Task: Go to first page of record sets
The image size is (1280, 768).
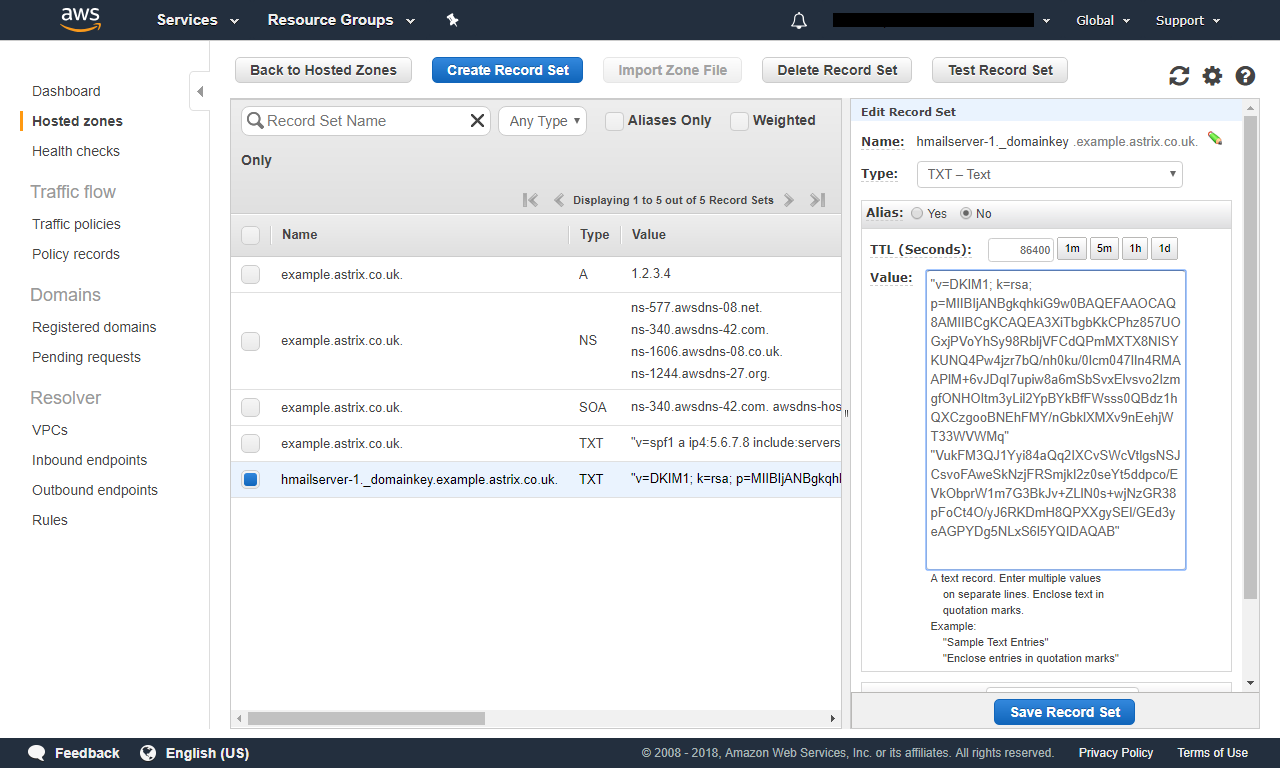Action: (530, 200)
